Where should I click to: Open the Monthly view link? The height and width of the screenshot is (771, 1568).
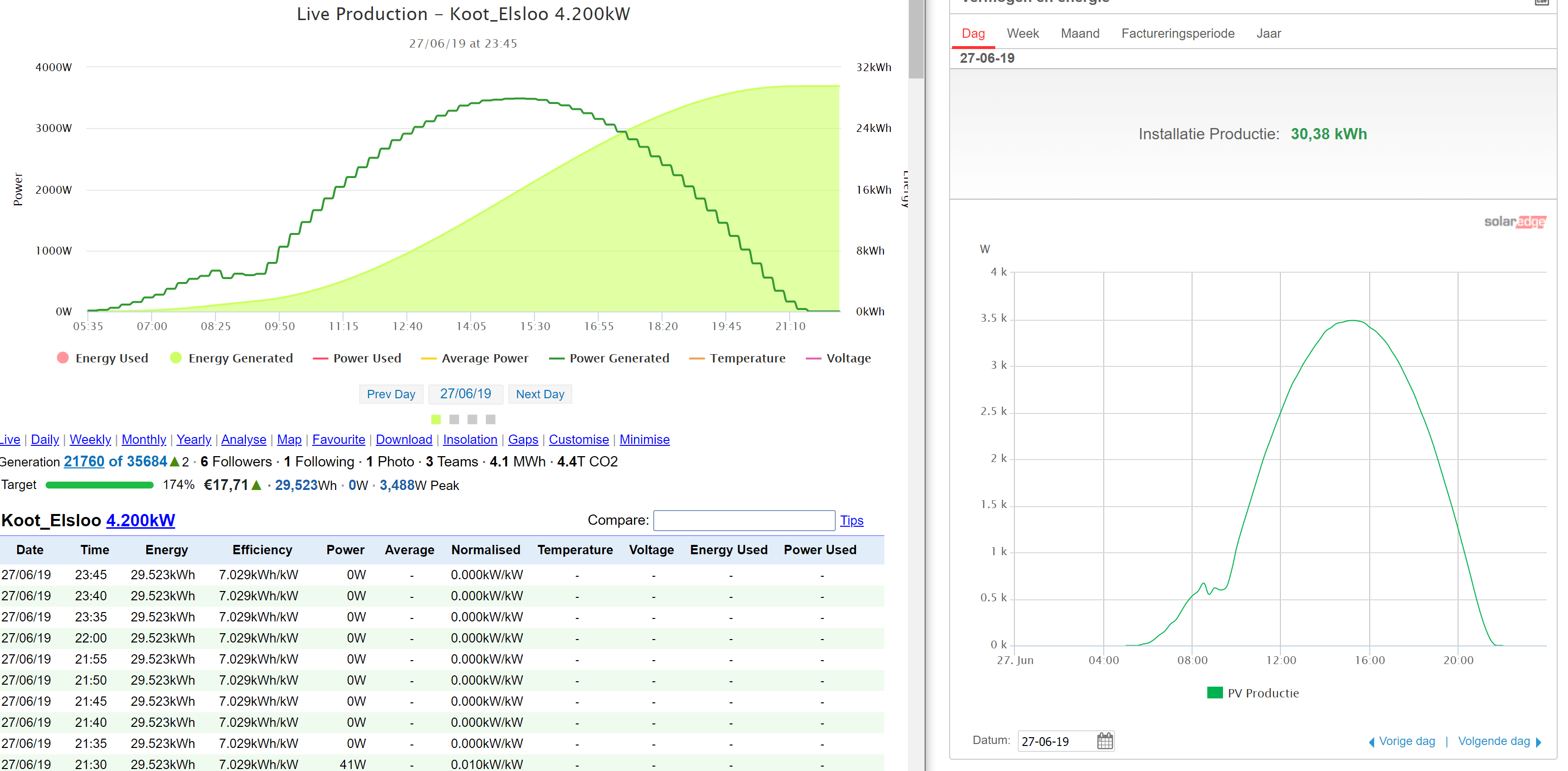point(144,439)
